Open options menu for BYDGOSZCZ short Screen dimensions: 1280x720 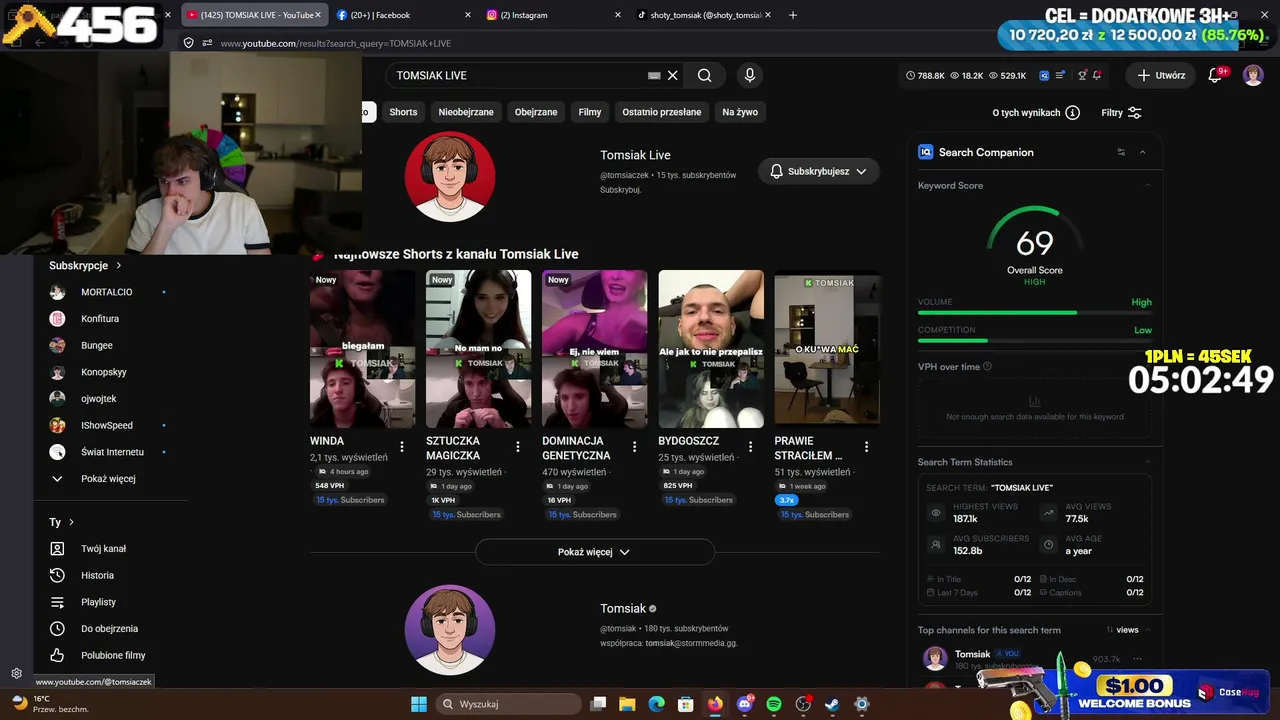750,446
